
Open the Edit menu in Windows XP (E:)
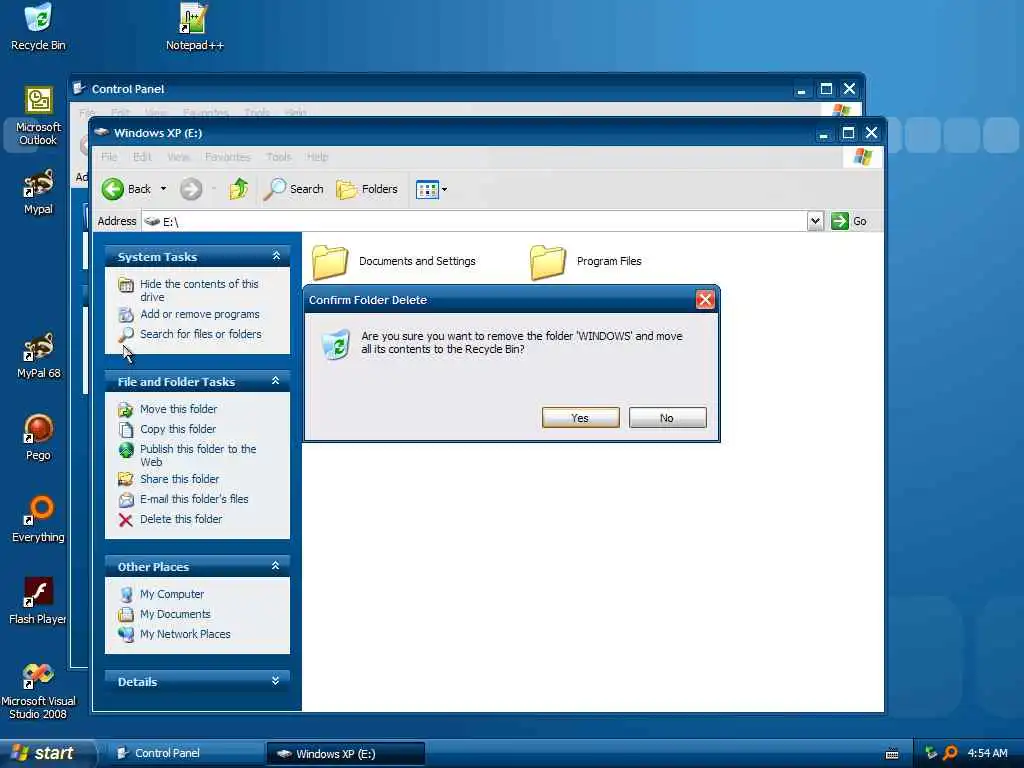click(x=142, y=157)
